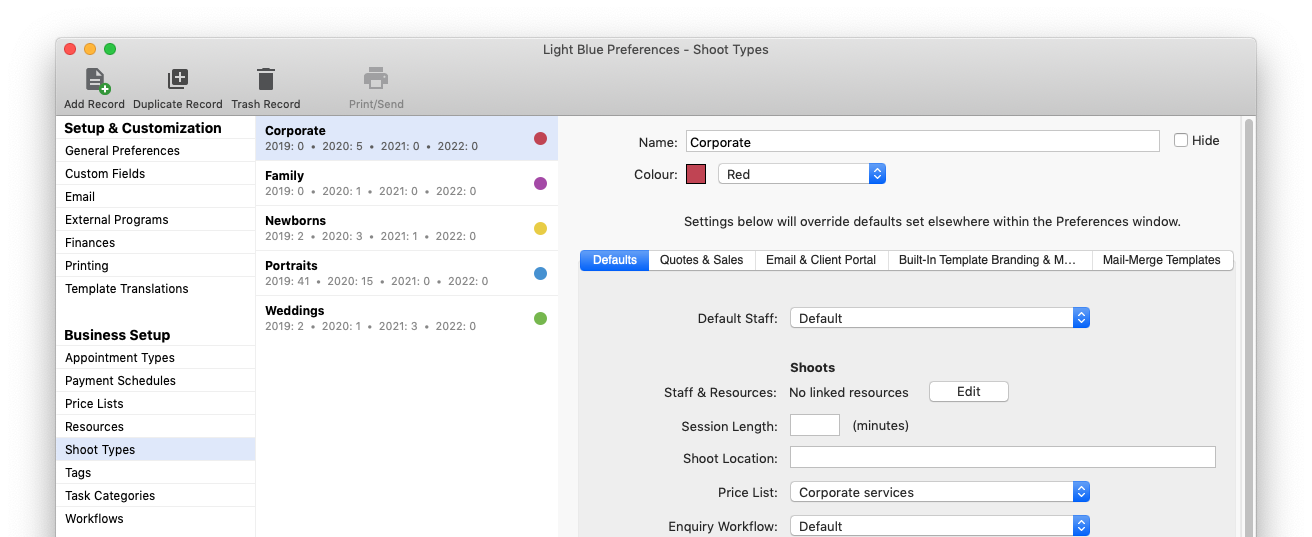Viewport: 1312px width, 537px height.
Task: Click the red dot beside Corporate
Action: click(540, 139)
